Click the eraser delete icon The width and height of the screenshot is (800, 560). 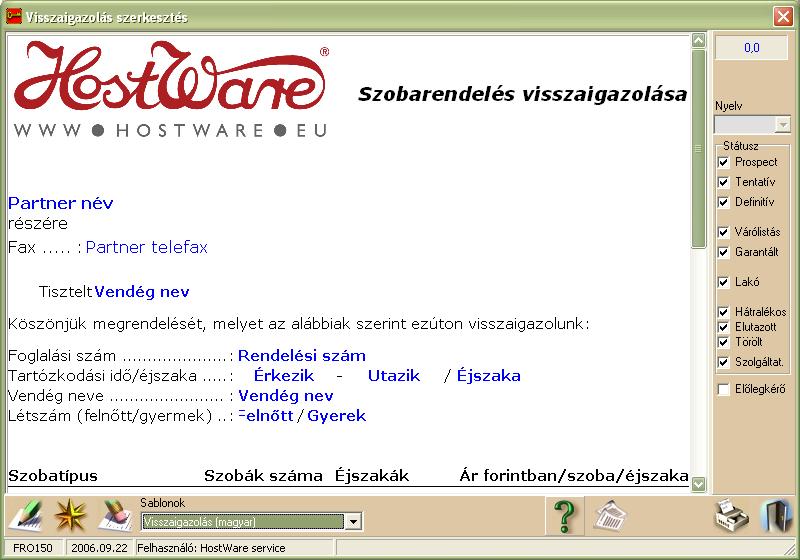point(117,516)
